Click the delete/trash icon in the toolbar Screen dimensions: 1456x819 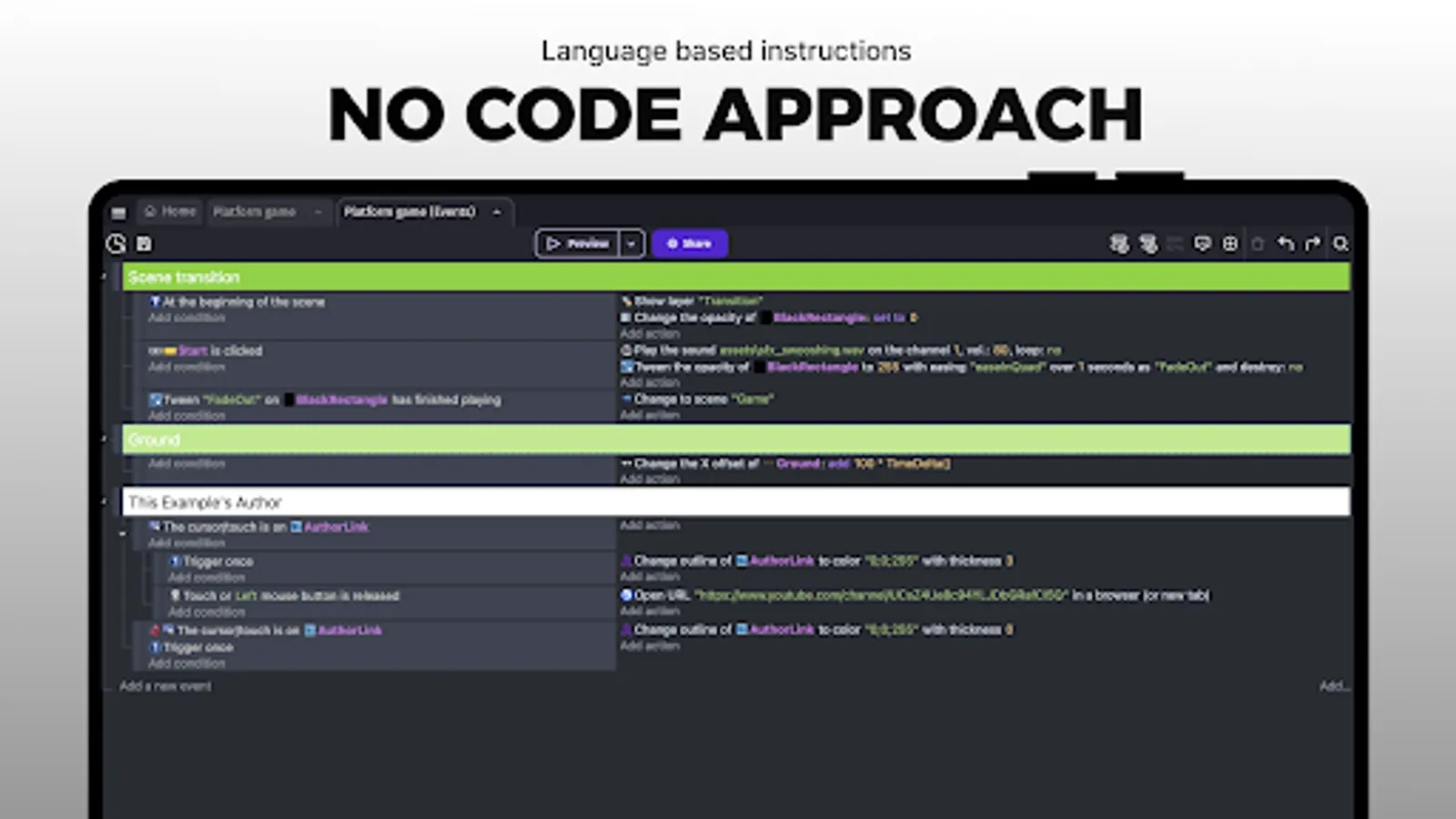pos(1259,244)
